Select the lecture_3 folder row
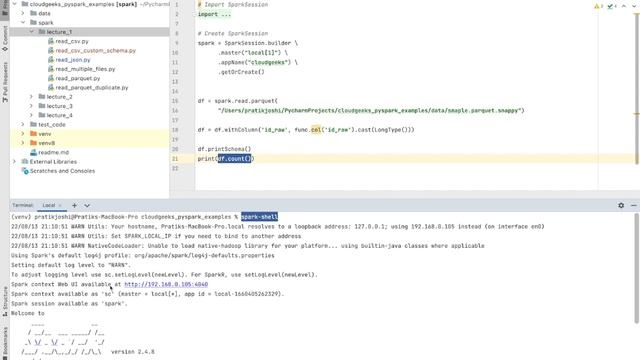The height and width of the screenshot is (360, 640). pos(89,106)
